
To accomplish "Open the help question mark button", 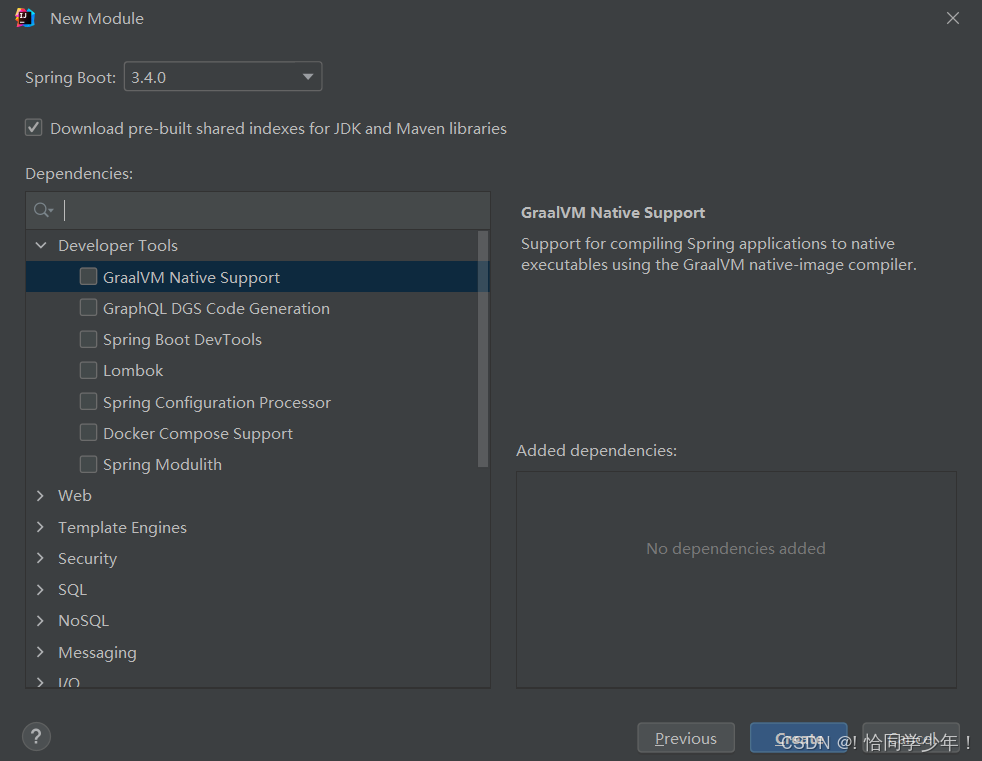I will (x=36, y=737).
